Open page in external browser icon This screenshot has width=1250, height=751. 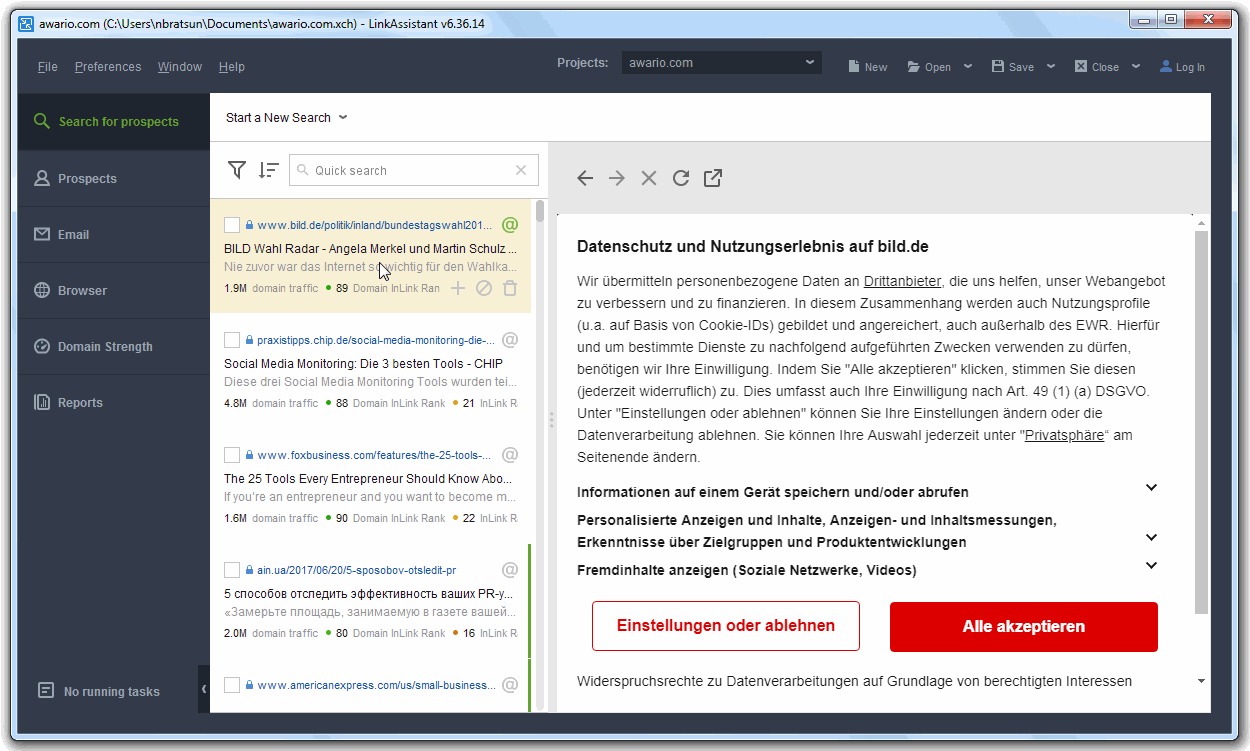713,178
